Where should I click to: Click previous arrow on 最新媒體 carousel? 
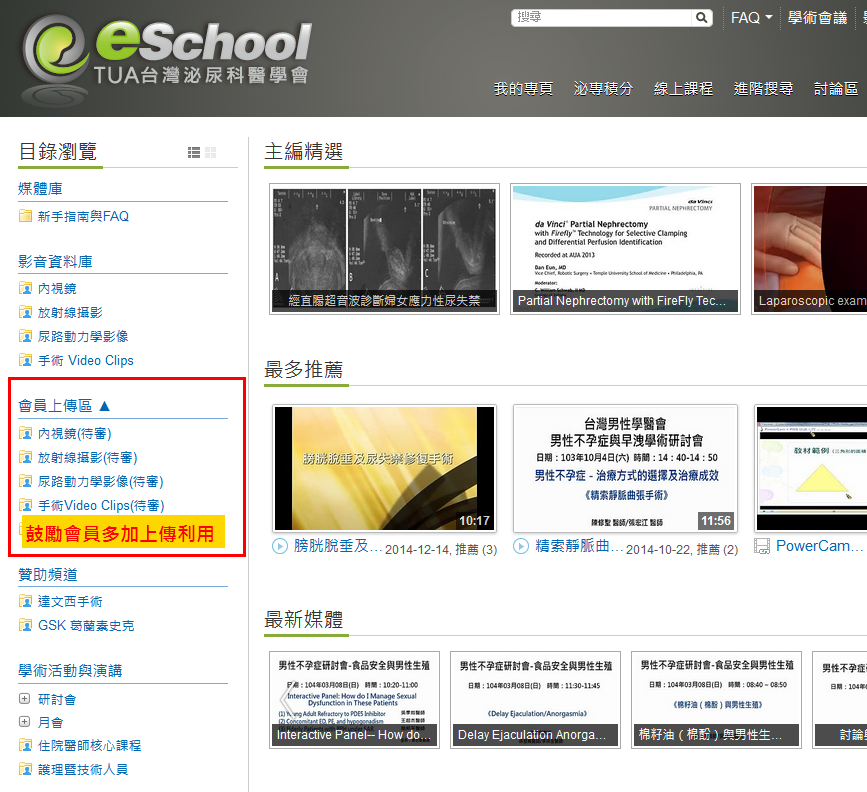tap(286, 700)
